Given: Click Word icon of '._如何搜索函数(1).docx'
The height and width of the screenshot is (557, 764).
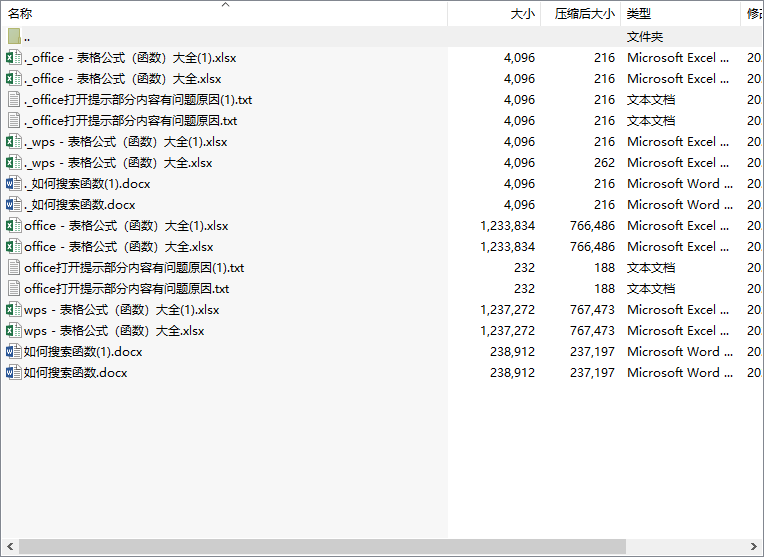Looking at the screenshot, I should [x=14, y=183].
